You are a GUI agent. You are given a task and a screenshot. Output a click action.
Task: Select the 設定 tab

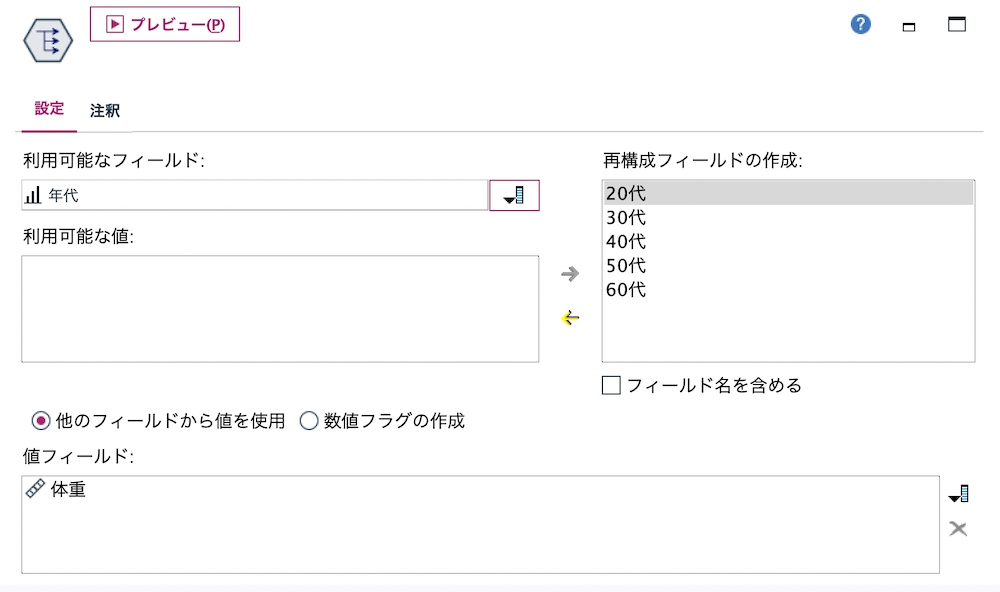[47, 111]
